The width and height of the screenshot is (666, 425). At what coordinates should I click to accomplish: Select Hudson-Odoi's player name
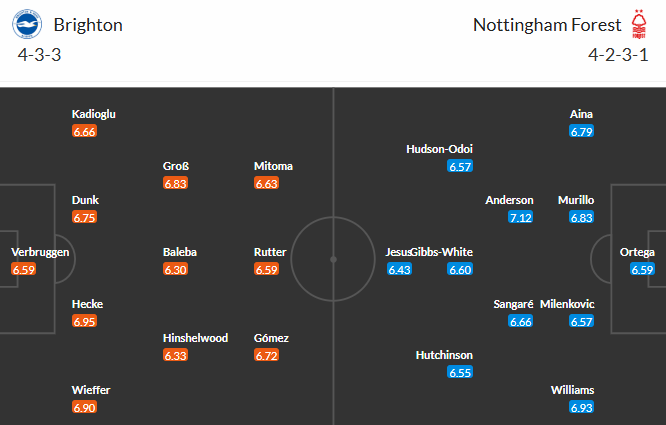[x=439, y=149]
